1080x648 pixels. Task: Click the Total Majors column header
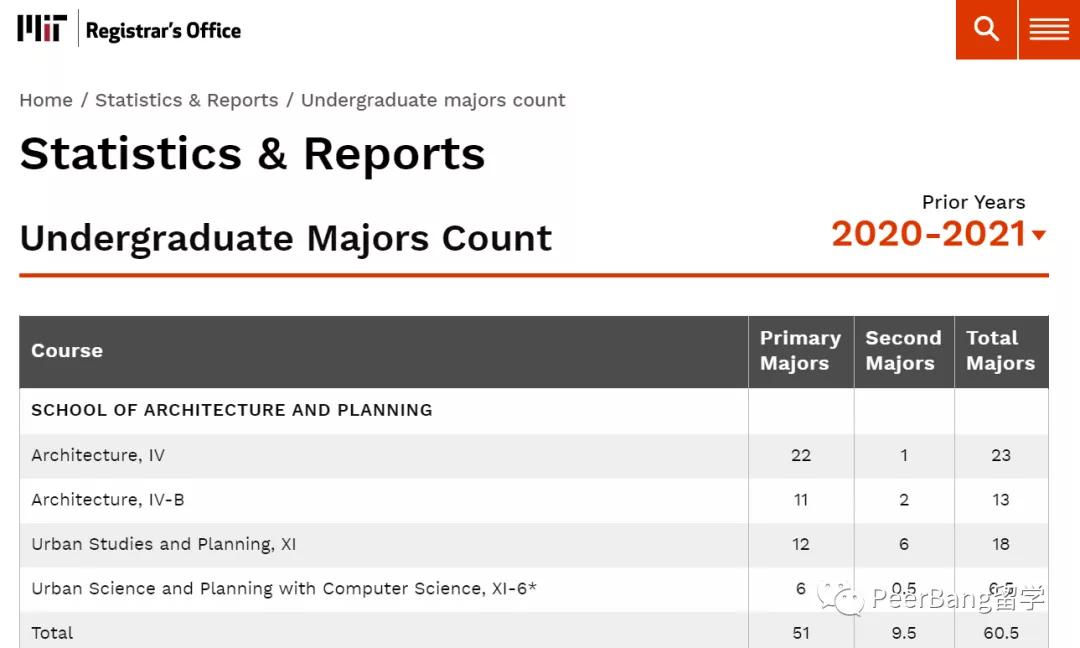click(1000, 351)
